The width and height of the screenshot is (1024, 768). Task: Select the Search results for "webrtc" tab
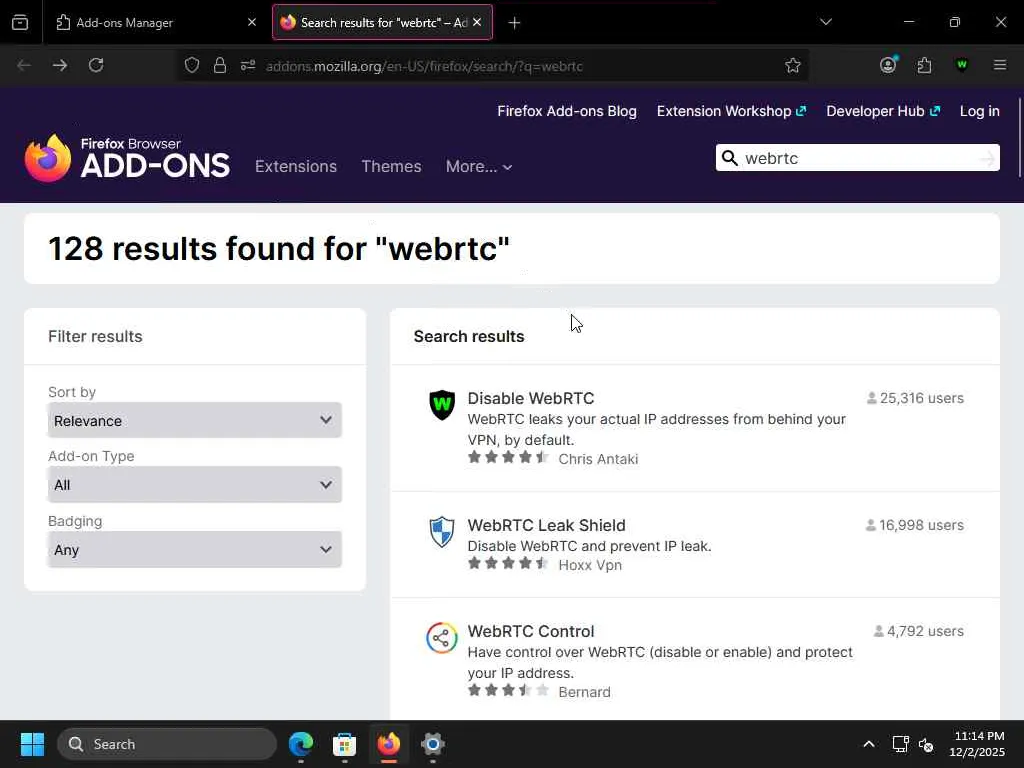click(382, 23)
